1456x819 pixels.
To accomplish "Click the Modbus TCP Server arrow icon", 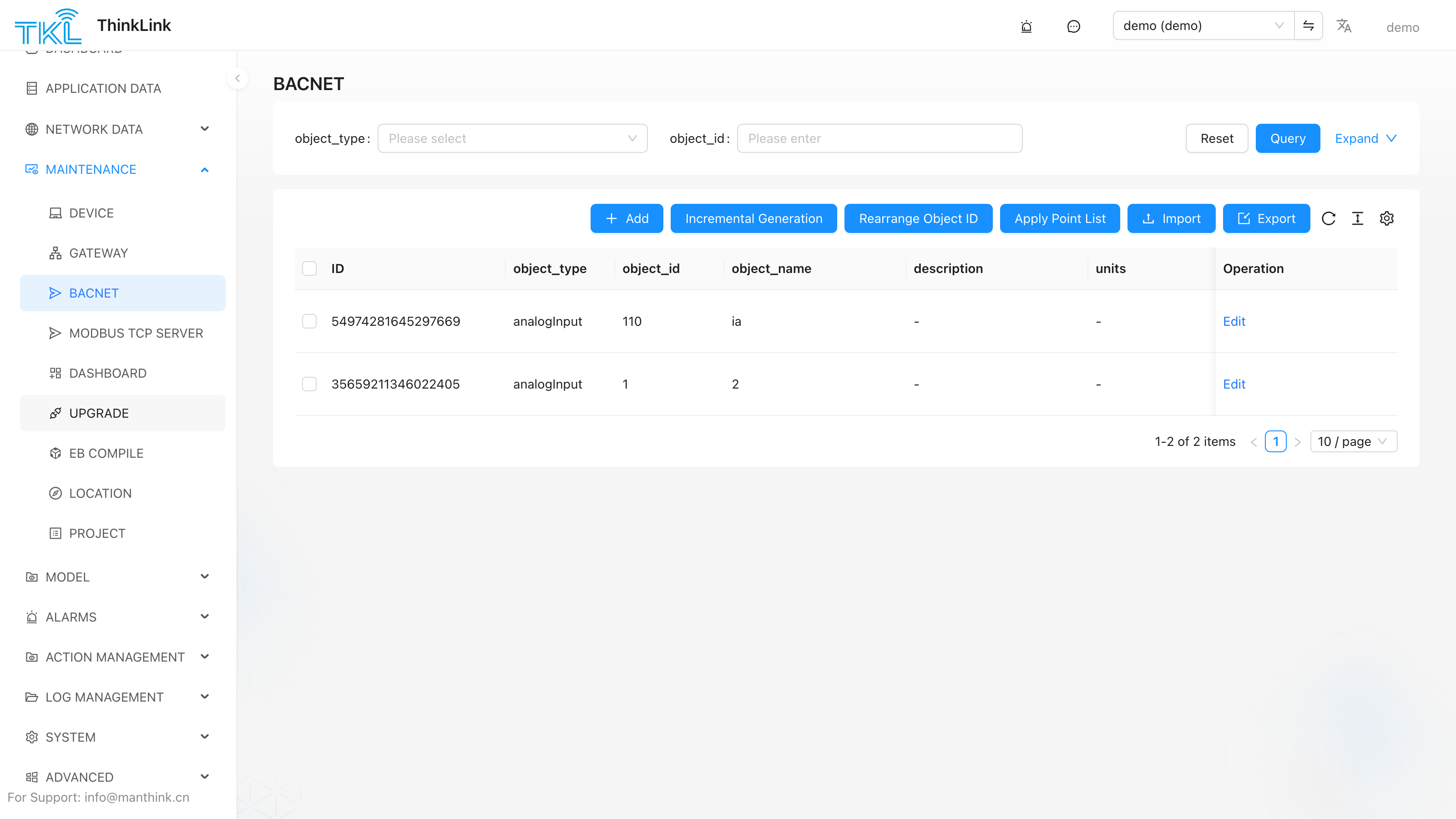I will coord(55,334).
